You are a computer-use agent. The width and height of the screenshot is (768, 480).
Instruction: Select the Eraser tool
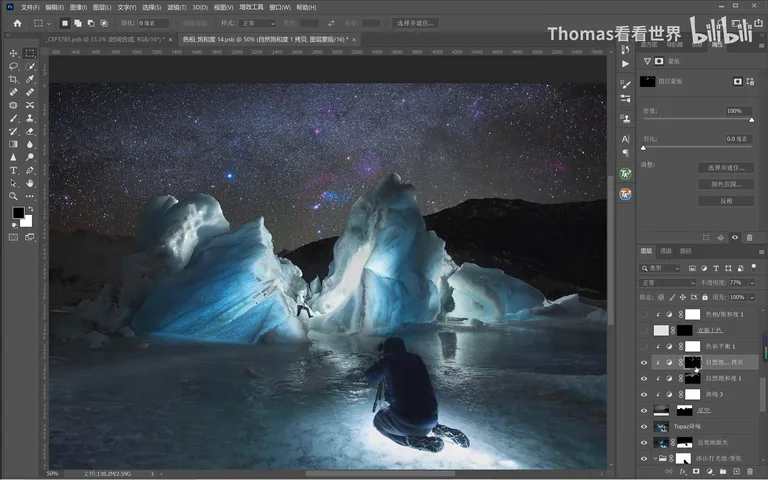[x=30, y=131]
